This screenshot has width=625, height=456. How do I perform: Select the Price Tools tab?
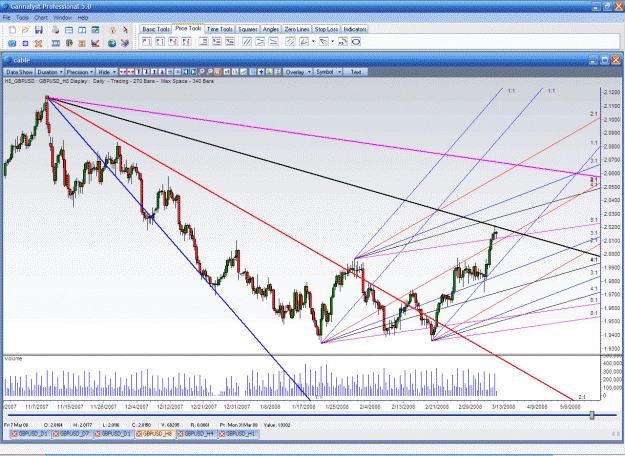coord(188,28)
